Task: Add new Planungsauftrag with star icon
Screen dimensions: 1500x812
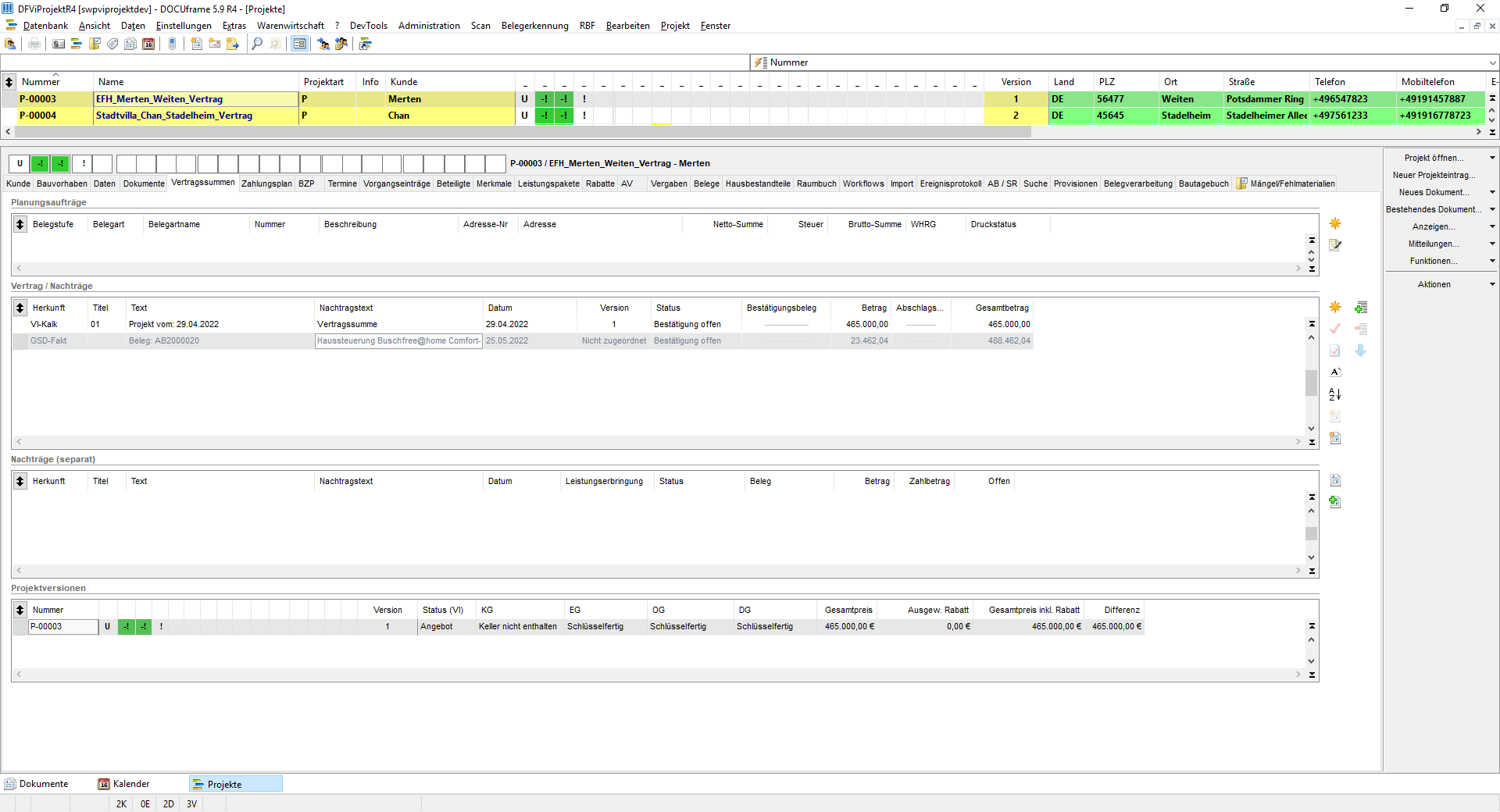Action: pyautogui.click(x=1335, y=224)
